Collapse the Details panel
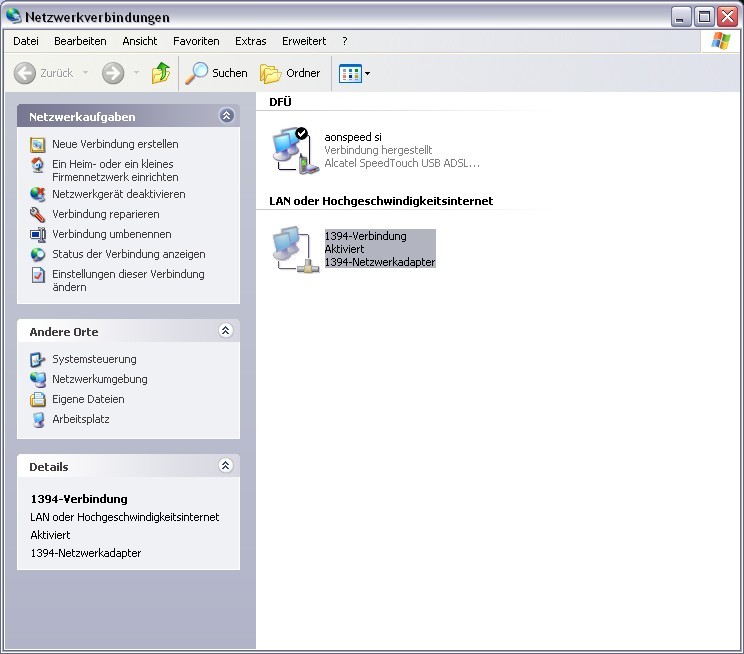 point(226,465)
